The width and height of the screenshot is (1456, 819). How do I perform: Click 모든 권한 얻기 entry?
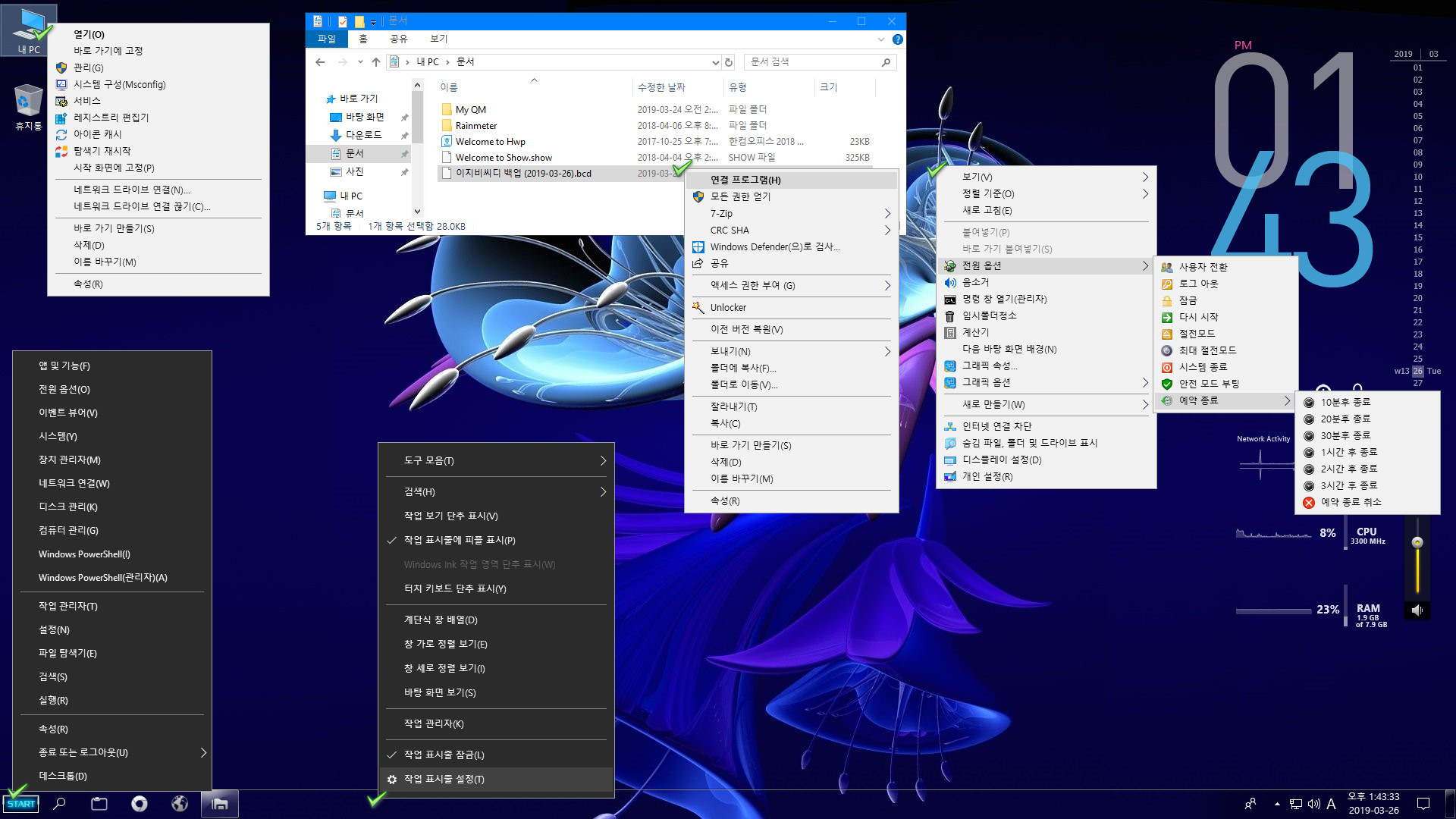[791, 196]
